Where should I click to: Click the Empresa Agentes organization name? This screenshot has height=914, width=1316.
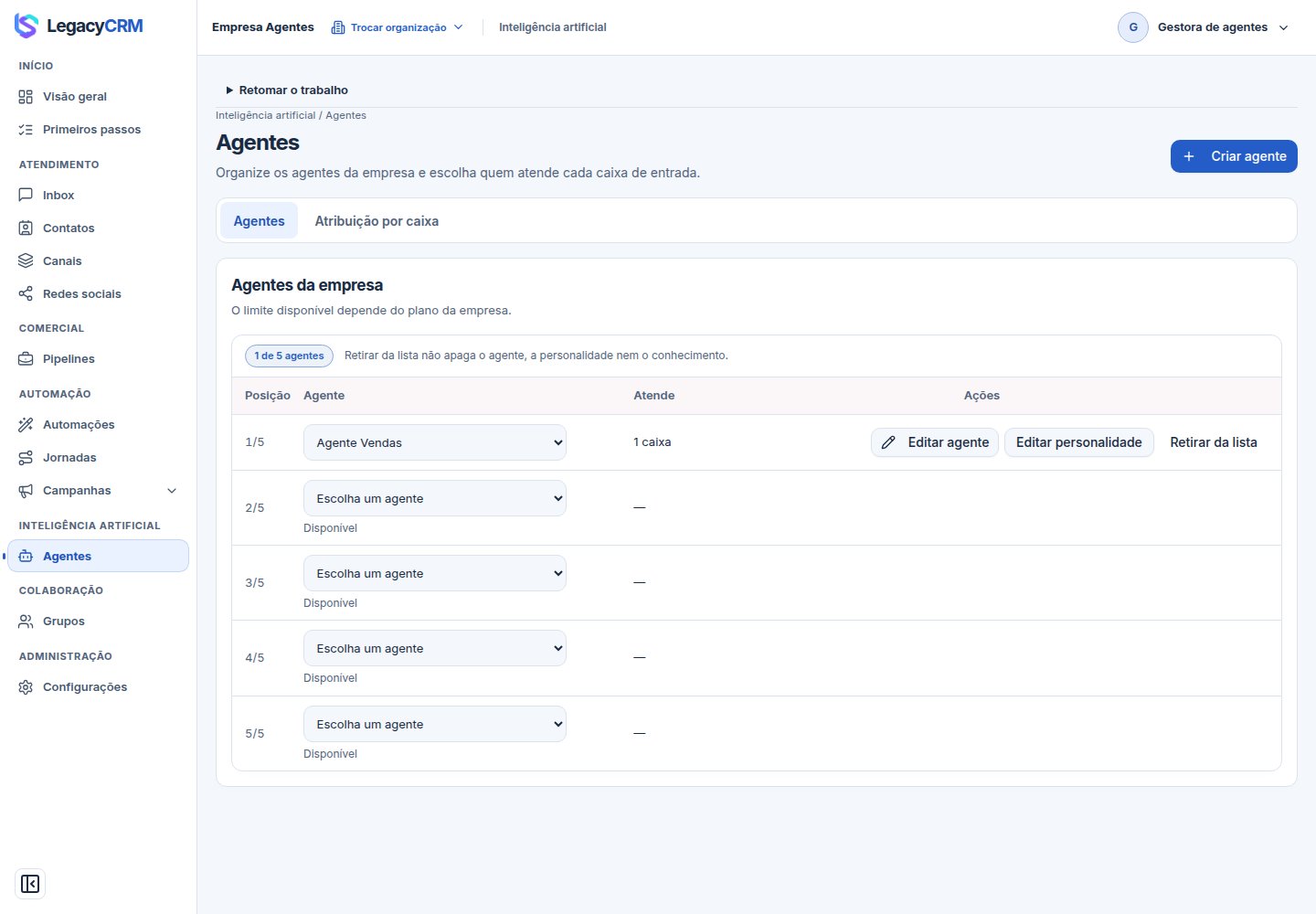coord(263,27)
